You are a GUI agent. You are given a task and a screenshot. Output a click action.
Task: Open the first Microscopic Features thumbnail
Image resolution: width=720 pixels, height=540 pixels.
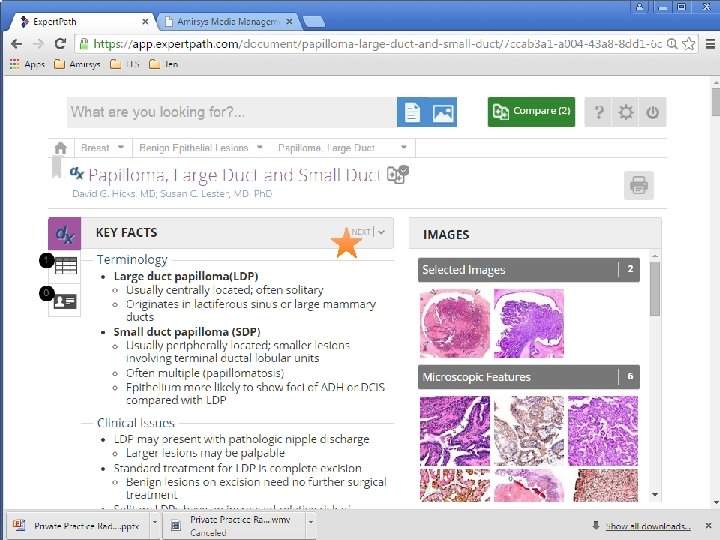coord(455,431)
